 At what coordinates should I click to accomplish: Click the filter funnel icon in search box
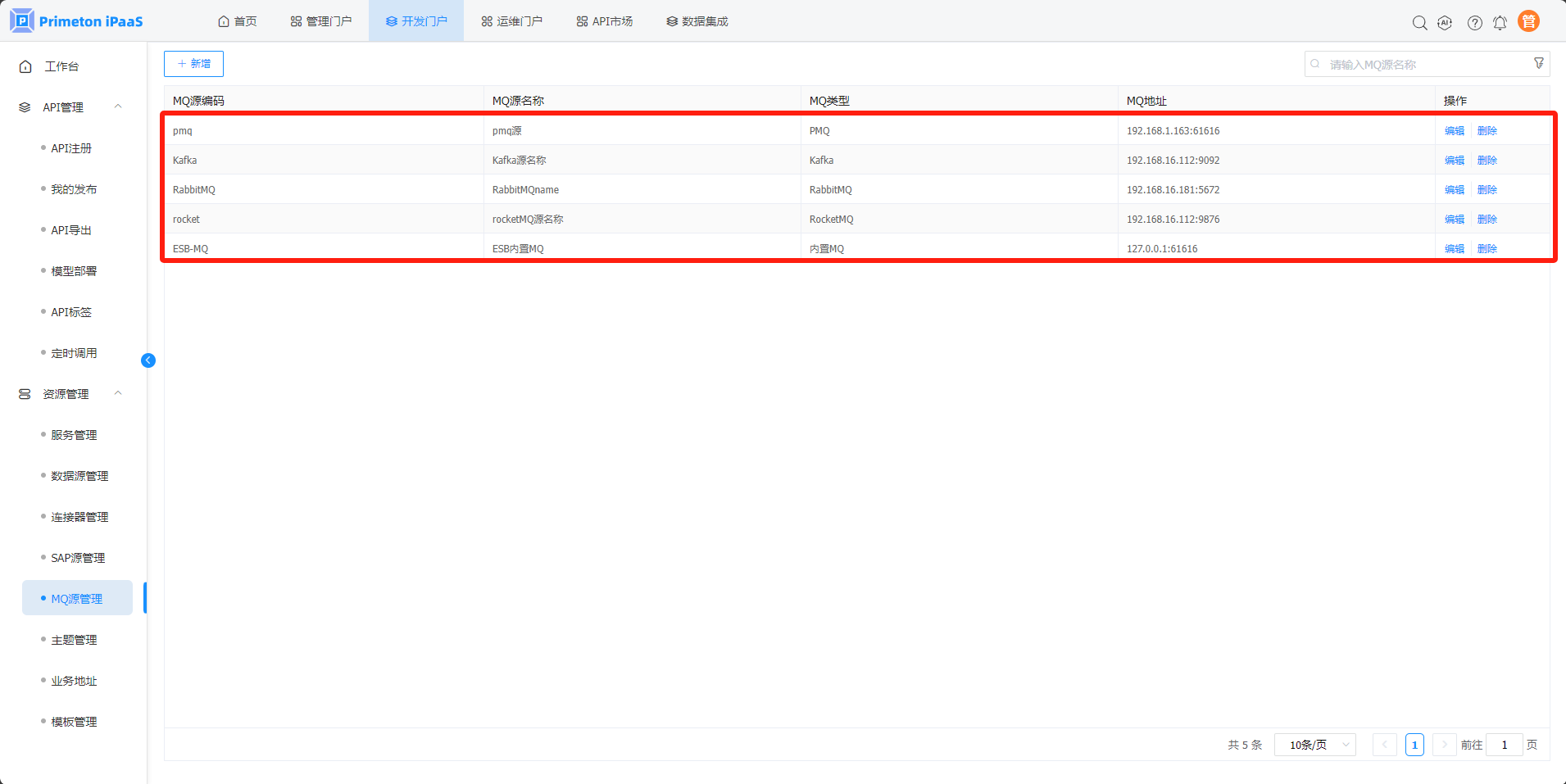point(1538,64)
